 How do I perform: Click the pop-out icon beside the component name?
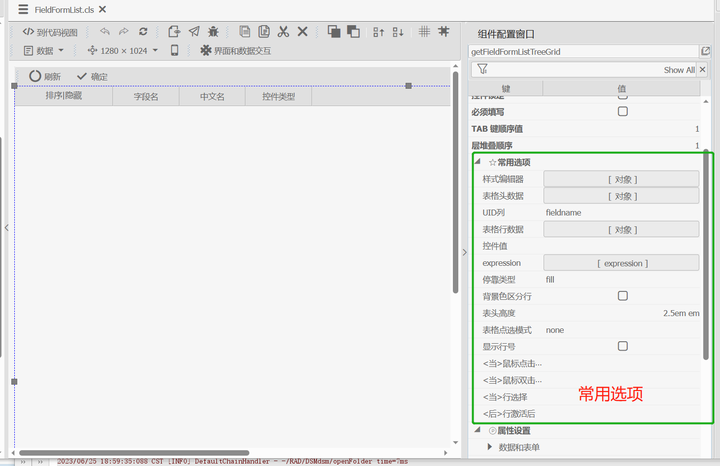[x=705, y=51]
